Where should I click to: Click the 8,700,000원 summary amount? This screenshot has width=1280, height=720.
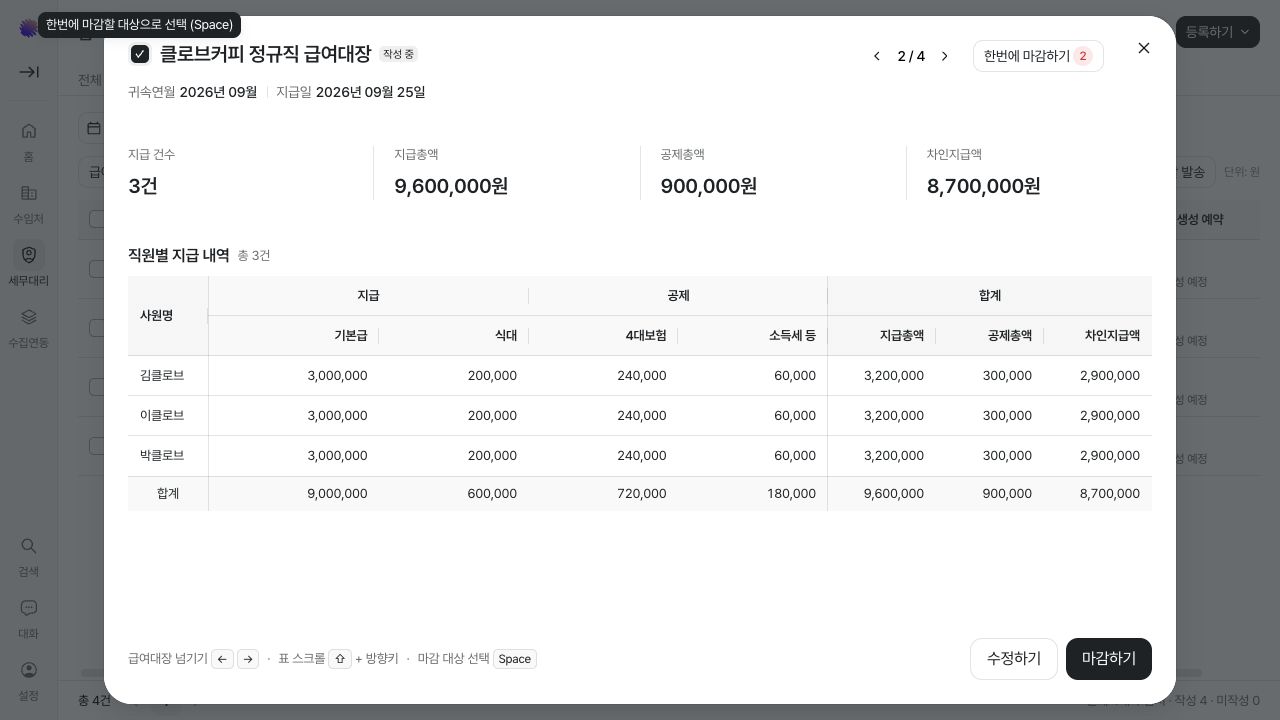[x=984, y=186]
